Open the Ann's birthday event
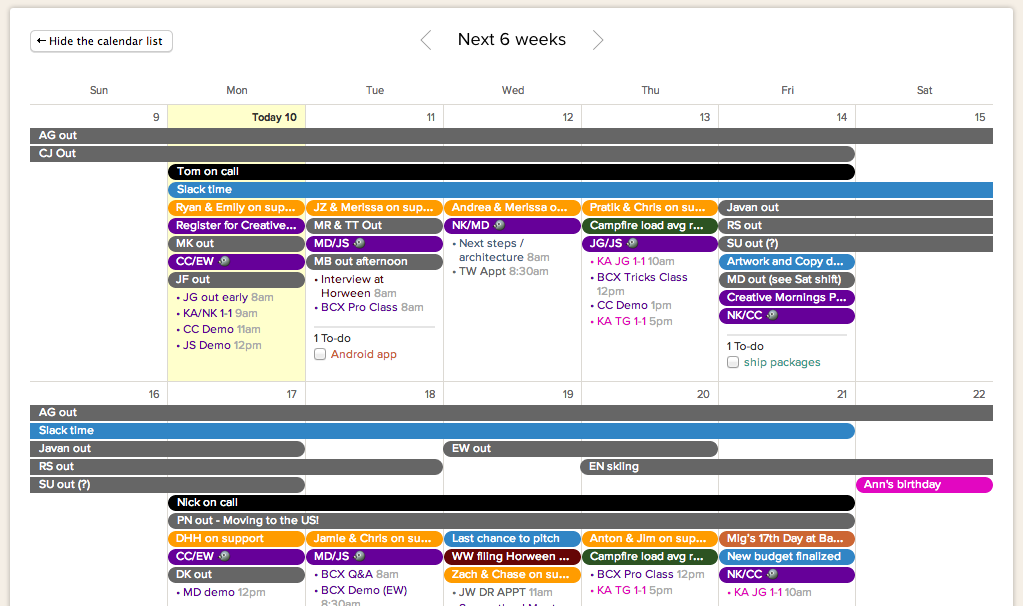The height and width of the screenshot is (606, 1023). point(923,484)
